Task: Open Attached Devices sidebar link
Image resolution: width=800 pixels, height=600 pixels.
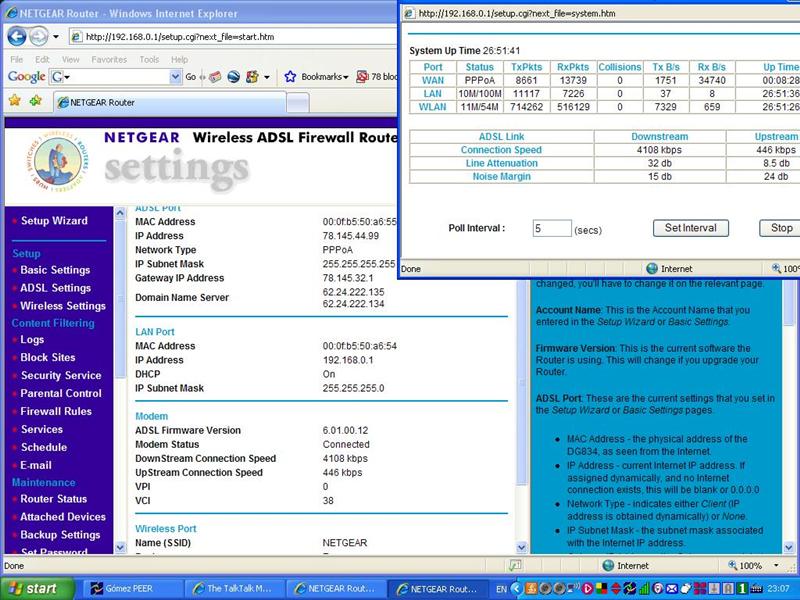Action: pos(63,517)
